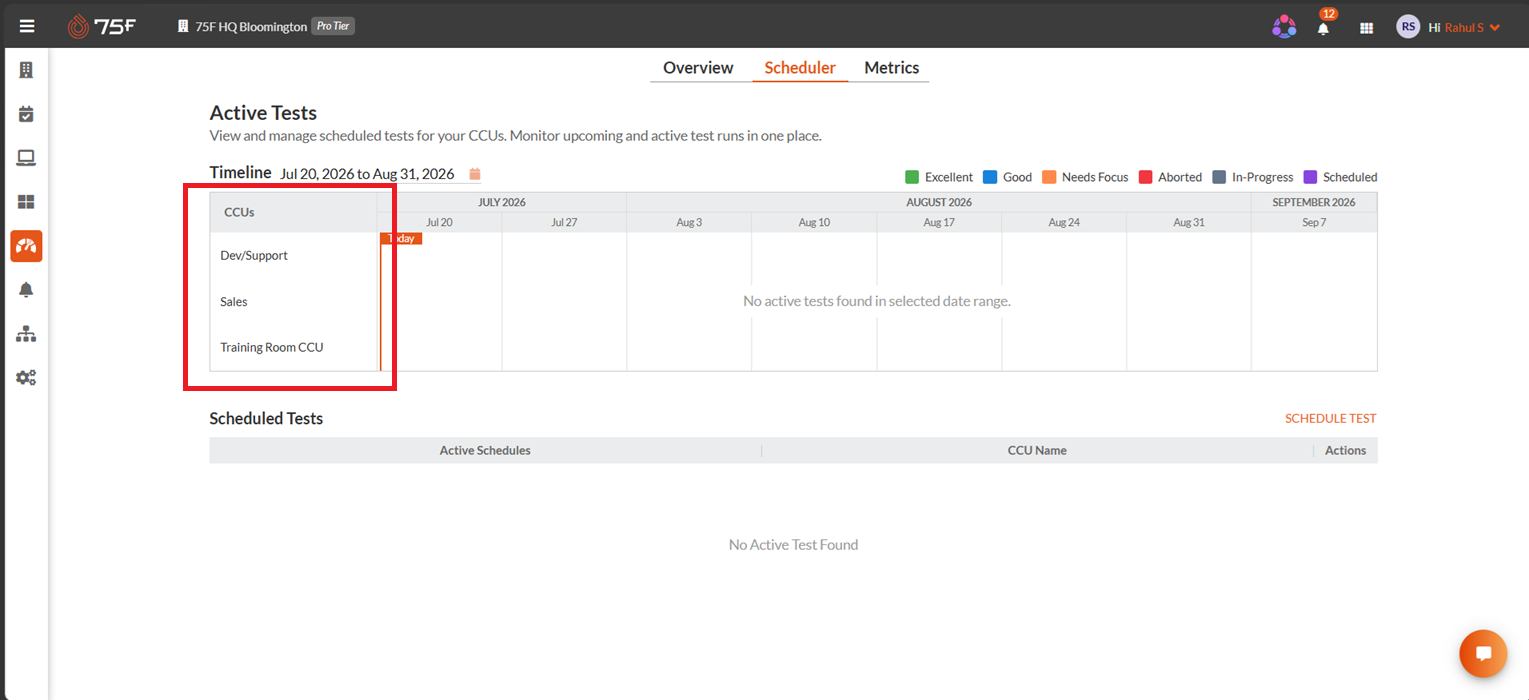This screenshot has width=1529, height=700.
Task: Switch to the Overview tab
Action: (x=698, y=68)
